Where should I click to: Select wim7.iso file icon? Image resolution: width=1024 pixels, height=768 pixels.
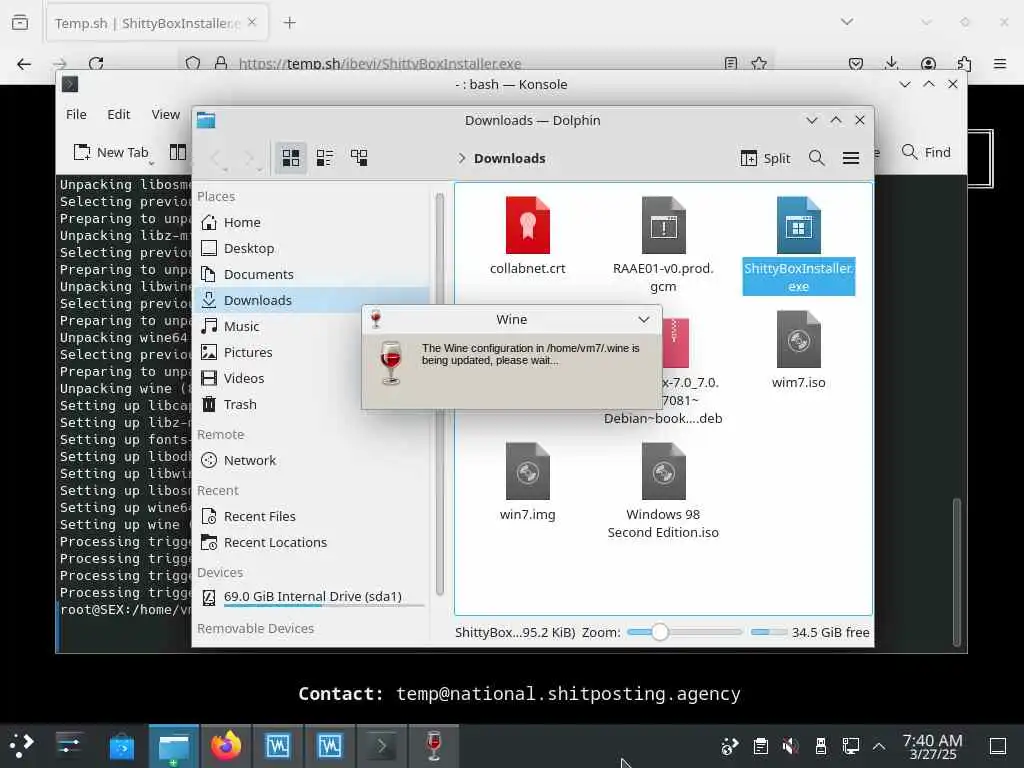[x=799, y=340]
